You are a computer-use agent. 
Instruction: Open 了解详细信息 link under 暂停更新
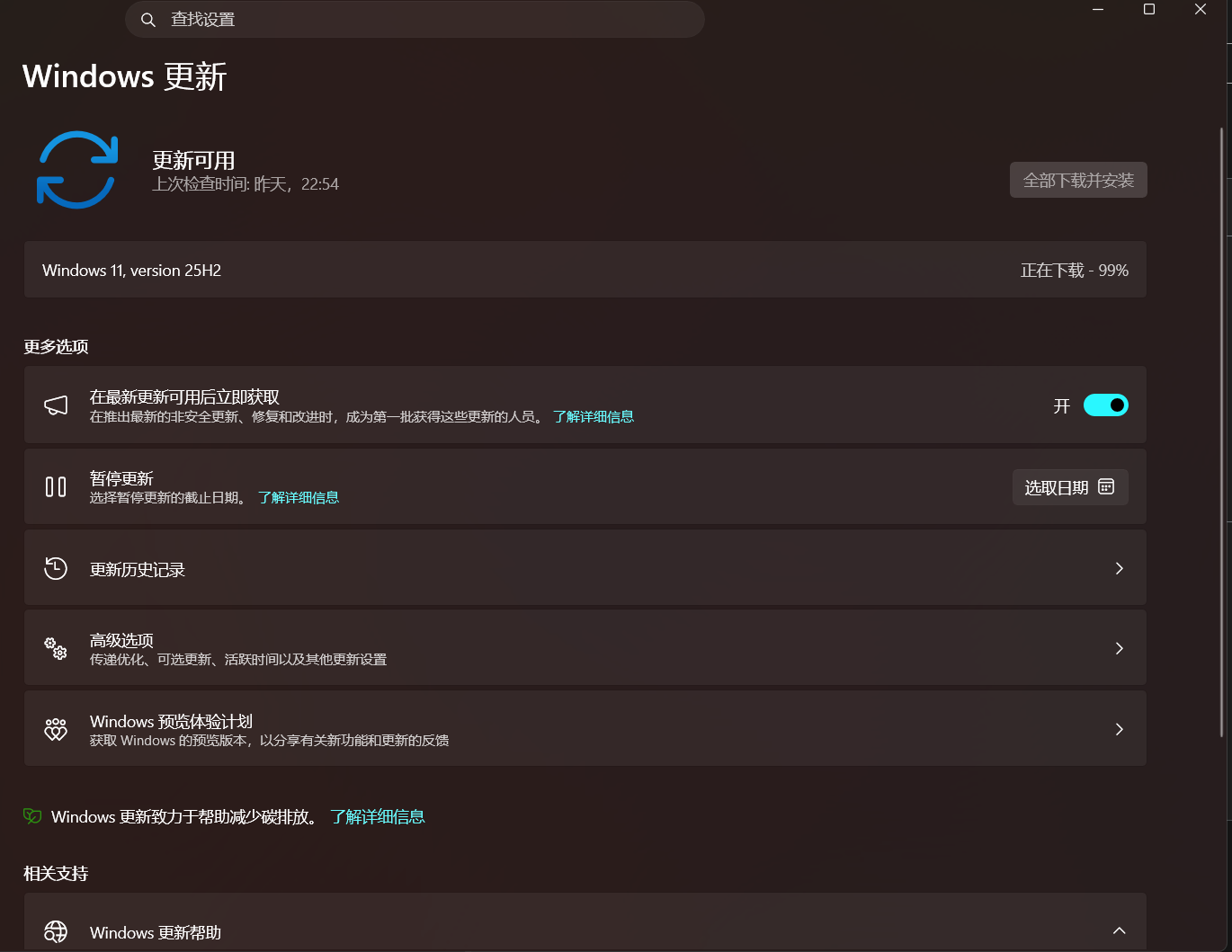click(299, 498)
